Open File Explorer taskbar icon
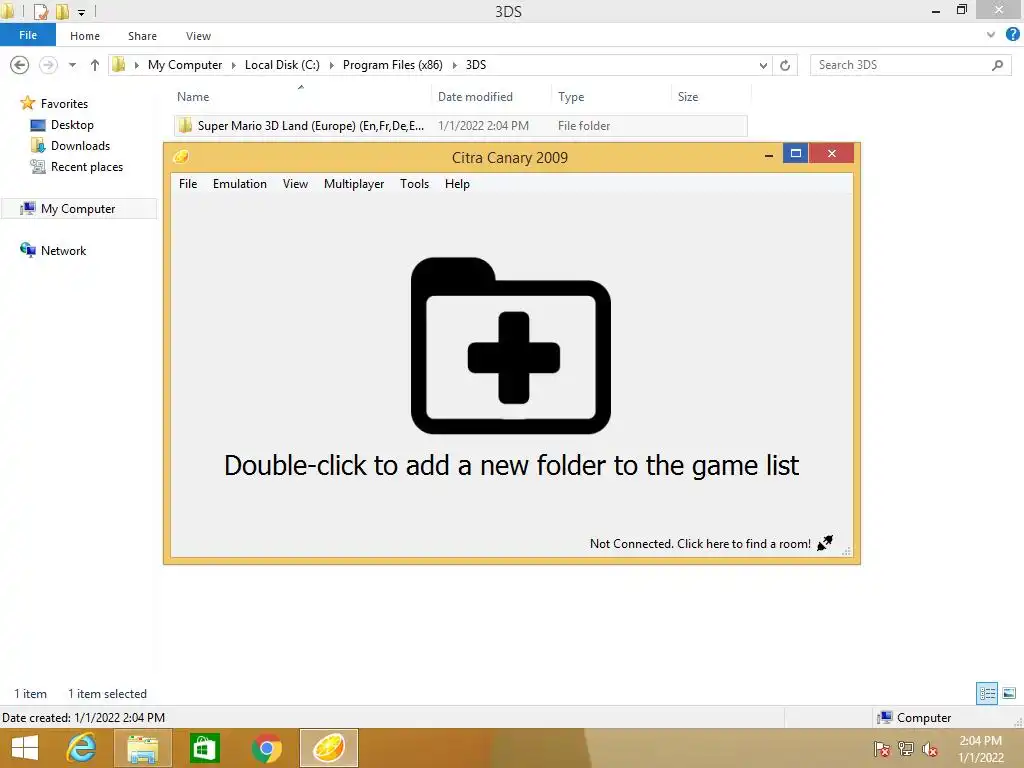 [142, 748]
